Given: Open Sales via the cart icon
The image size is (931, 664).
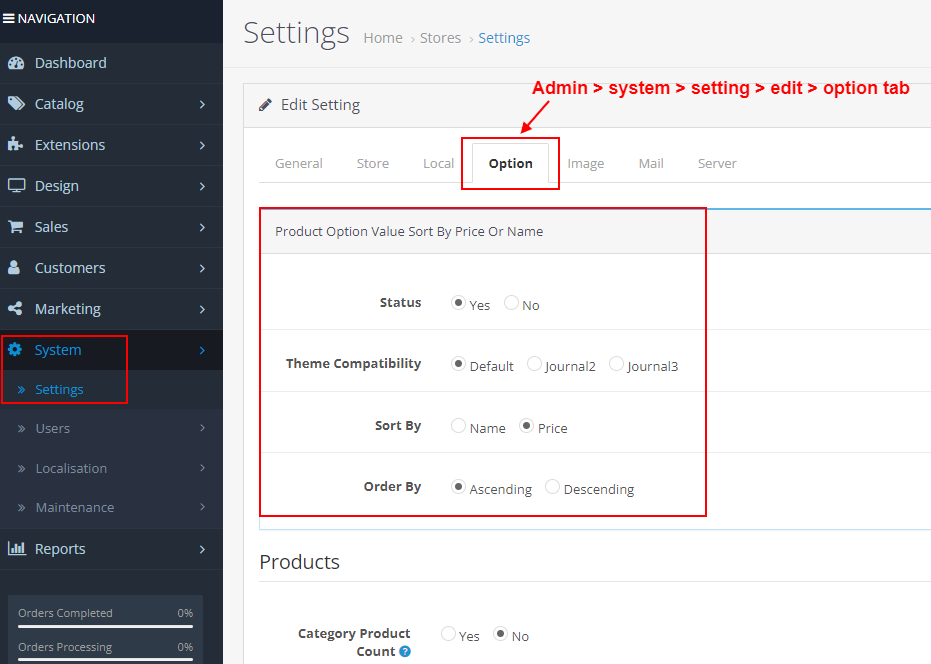Looking at the screenshot, I should 18,226.
